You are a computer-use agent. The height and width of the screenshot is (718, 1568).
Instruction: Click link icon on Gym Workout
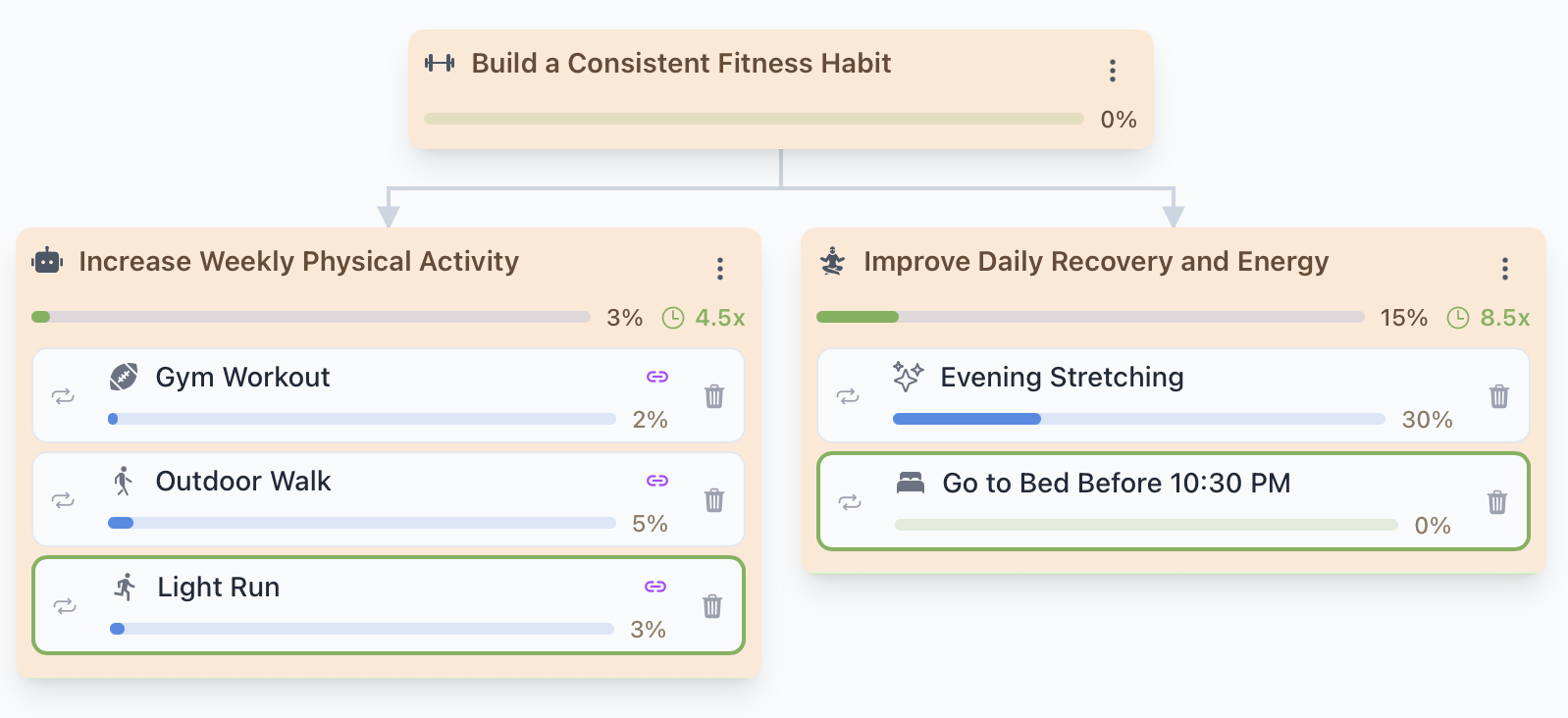(x=657, y=377)
